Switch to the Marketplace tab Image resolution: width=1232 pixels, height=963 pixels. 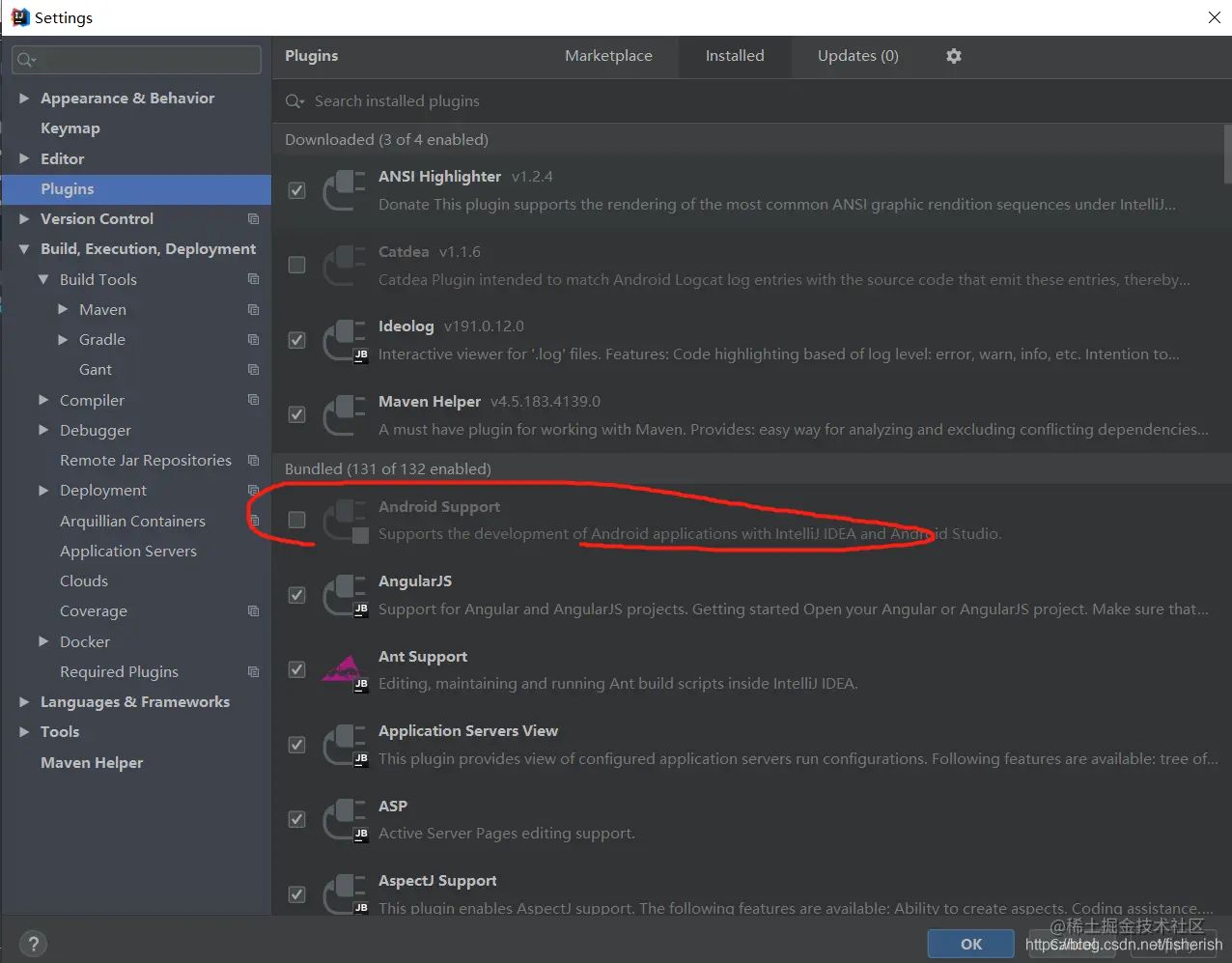click(x=608, y=56)
